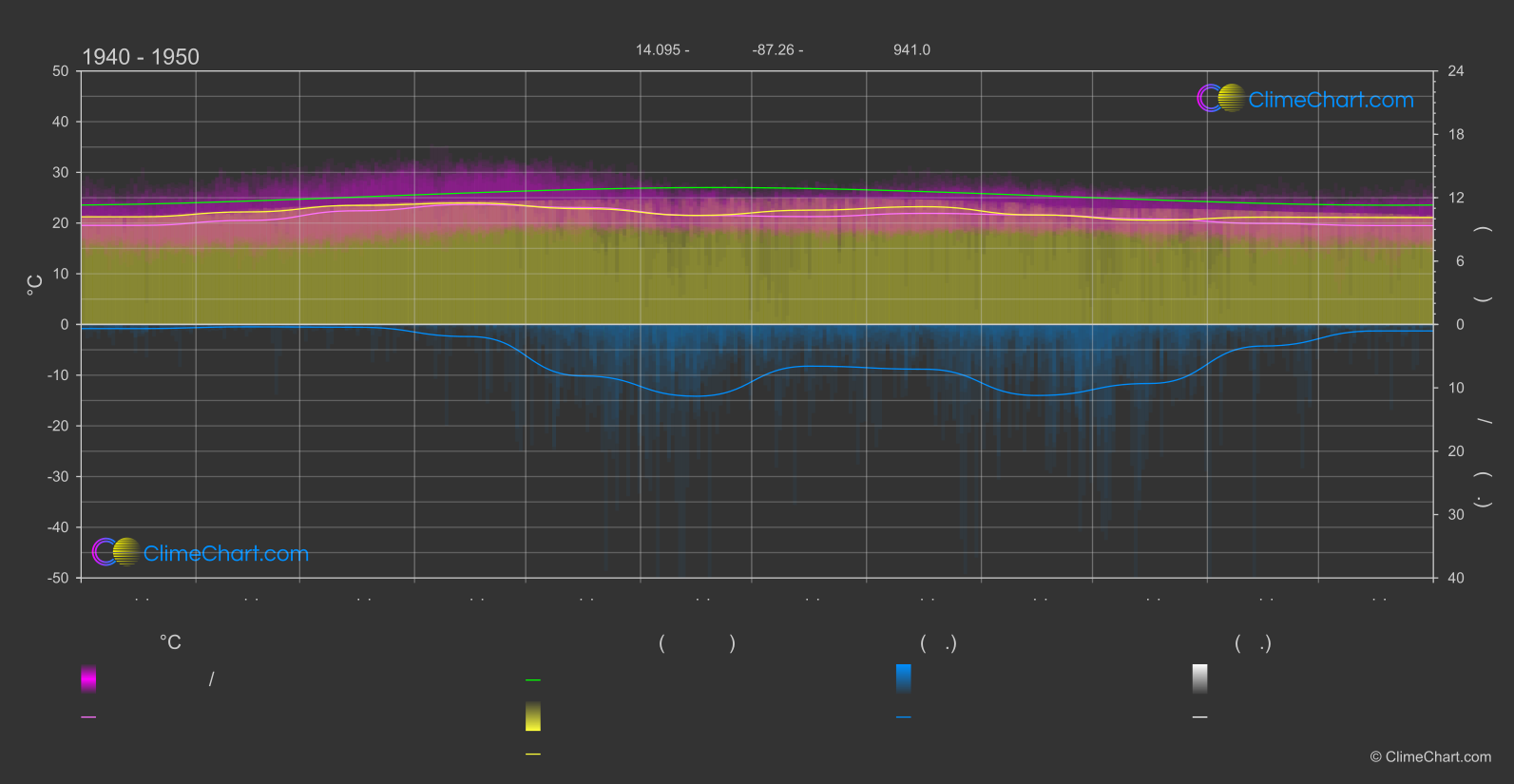
Task: Click the ClimeChart.com logo above the chart lines
Action: tap(1305, 99)
